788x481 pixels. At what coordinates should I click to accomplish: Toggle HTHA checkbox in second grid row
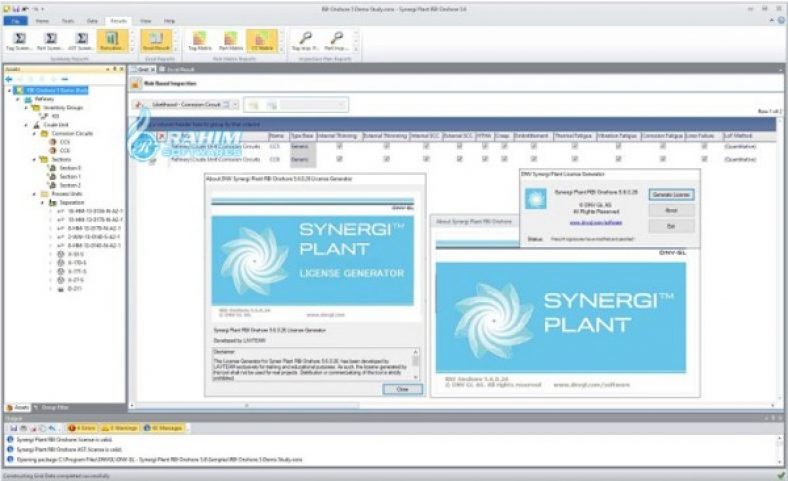[484, 159]
